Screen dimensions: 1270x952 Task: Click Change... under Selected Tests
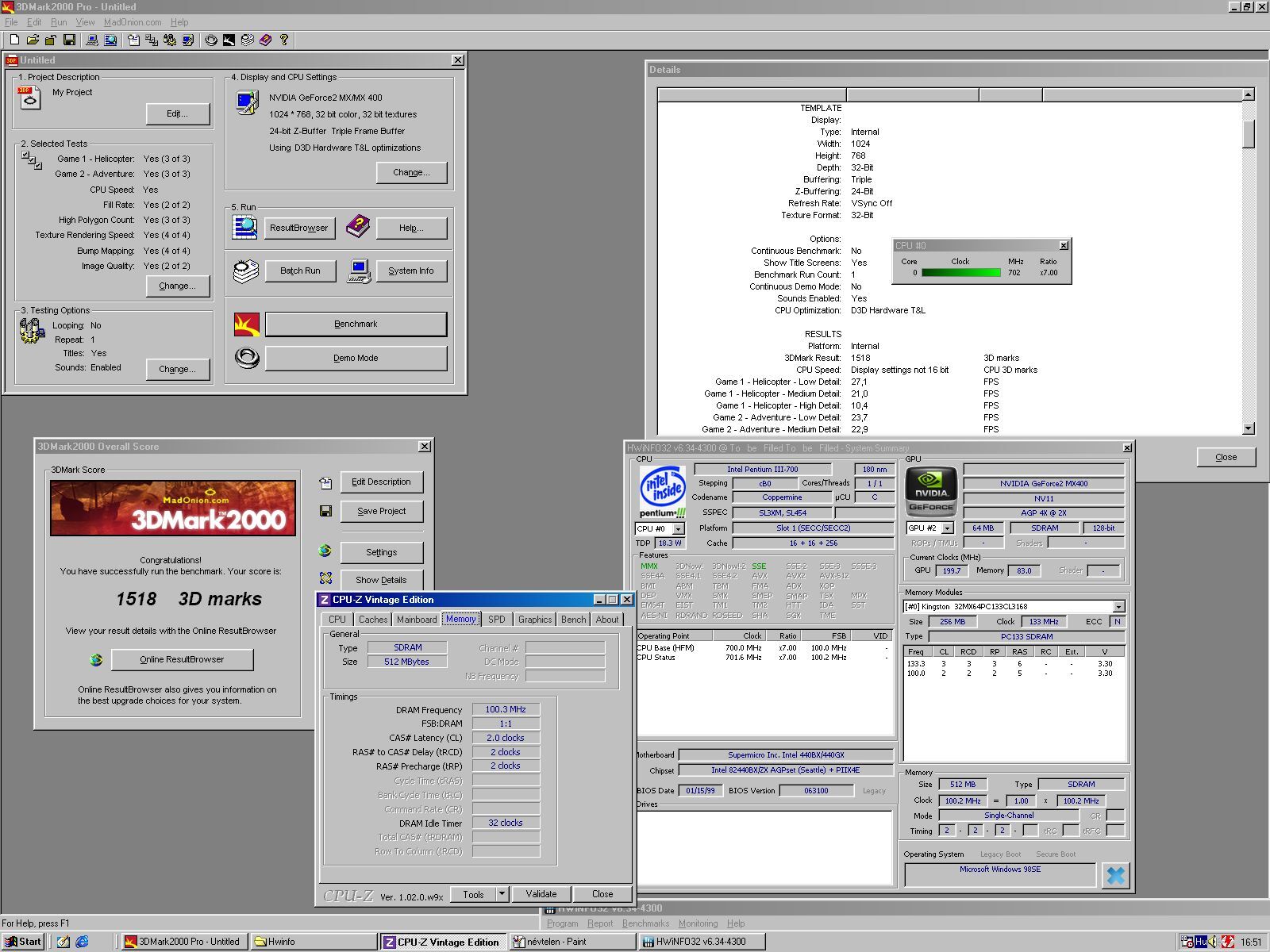tap(178, 286)
